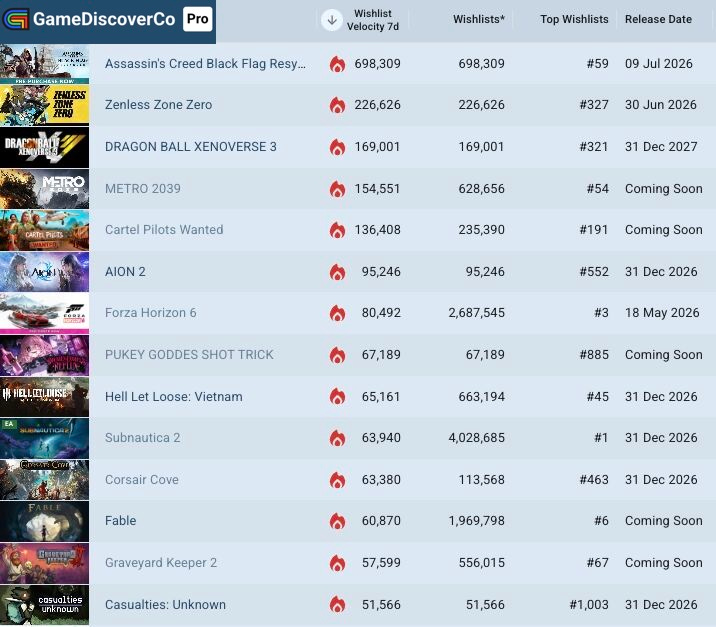
Task: Click the flame icon in Zenless Zone Zero row
Action: point(337,105)
